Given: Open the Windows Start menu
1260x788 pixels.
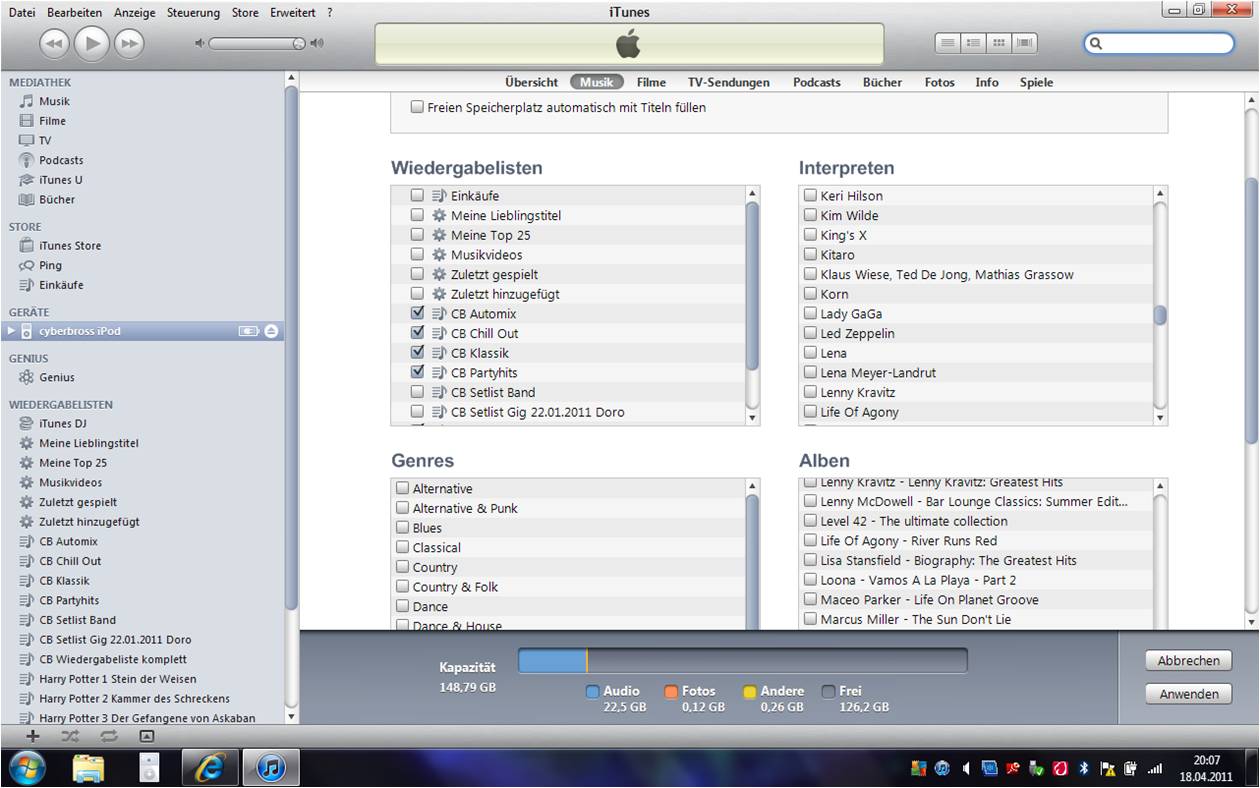Looking at the screenshot, I should [x=27, y=767].
